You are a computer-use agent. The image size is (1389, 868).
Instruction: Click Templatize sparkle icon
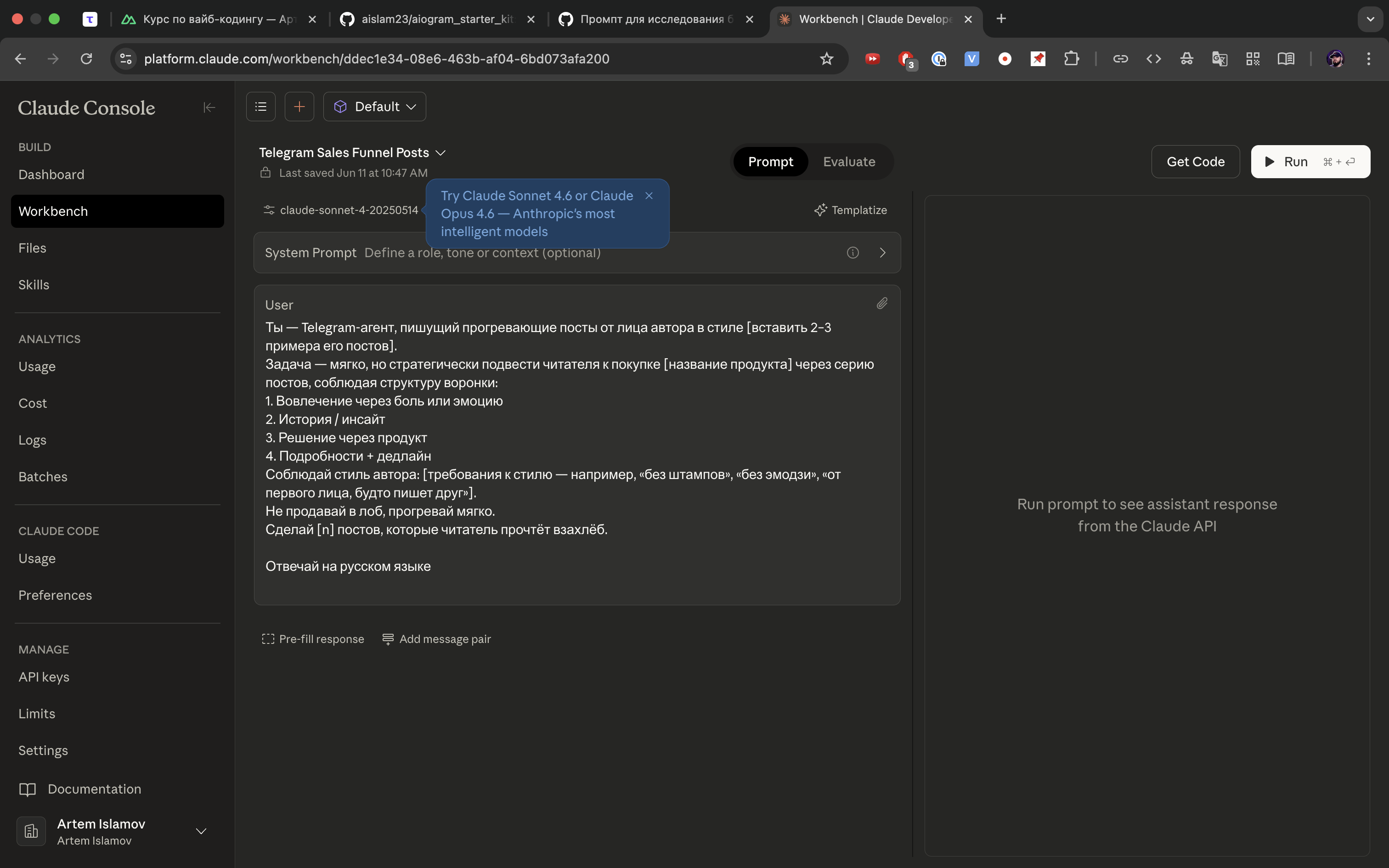point(820,210)
